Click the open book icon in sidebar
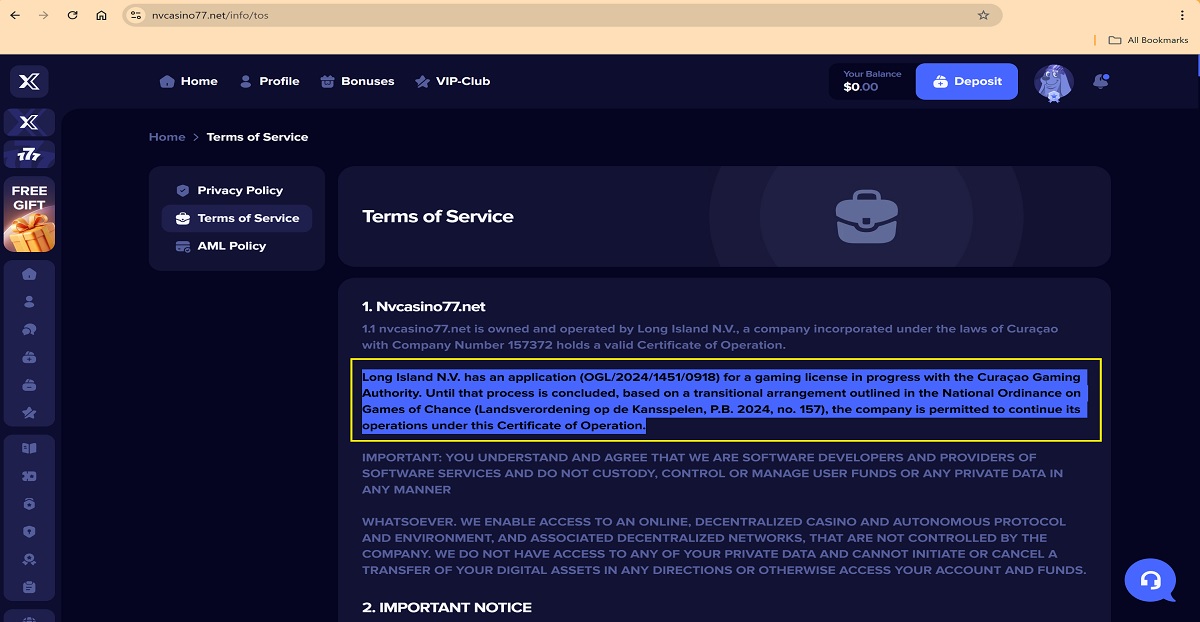Viewport: 1200px width, 622px height. 29,448
